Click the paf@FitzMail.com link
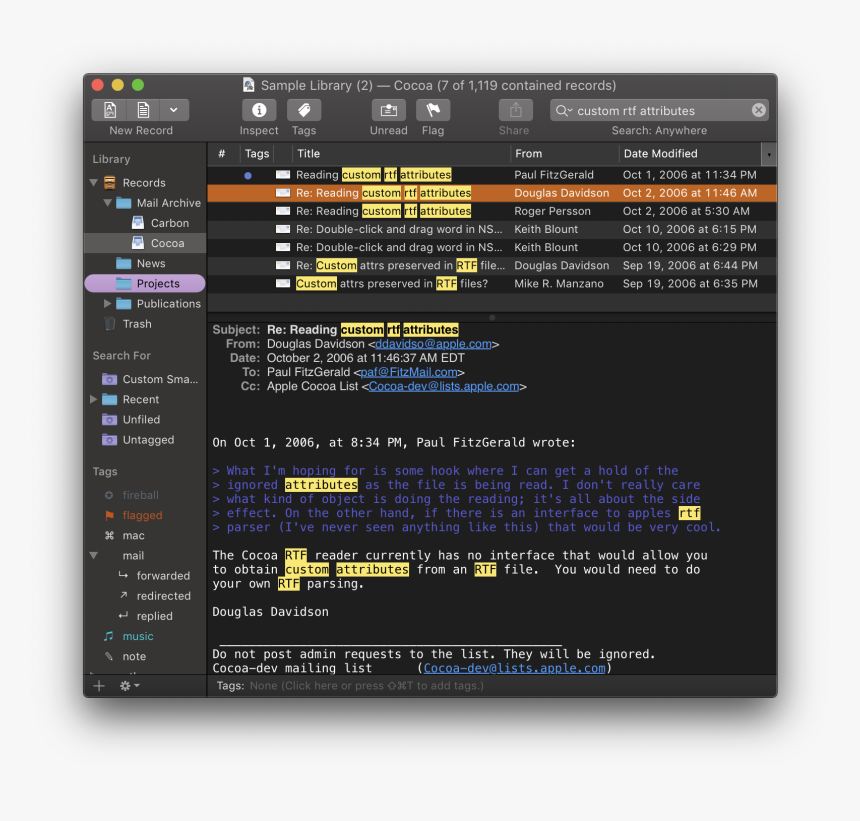 [x=409, y=372]
